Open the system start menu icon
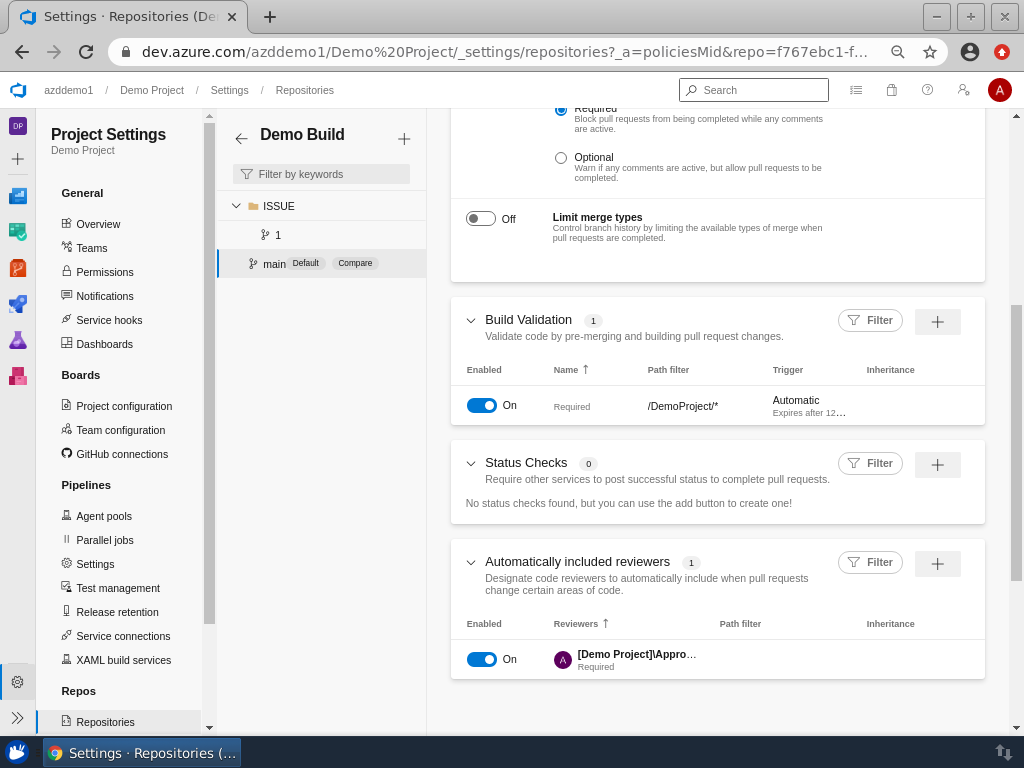This screenshot has width=1024, height=768. 18,752
